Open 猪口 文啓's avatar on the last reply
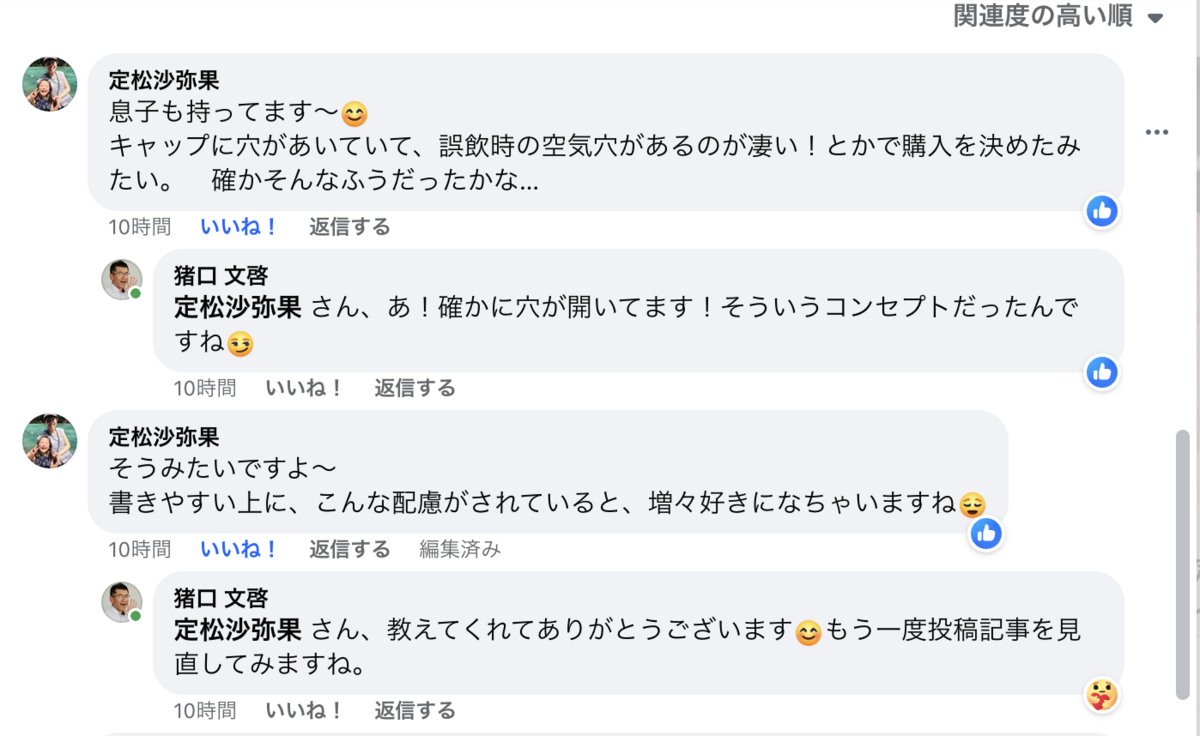The image size is (1200, 736). [122, 602]
